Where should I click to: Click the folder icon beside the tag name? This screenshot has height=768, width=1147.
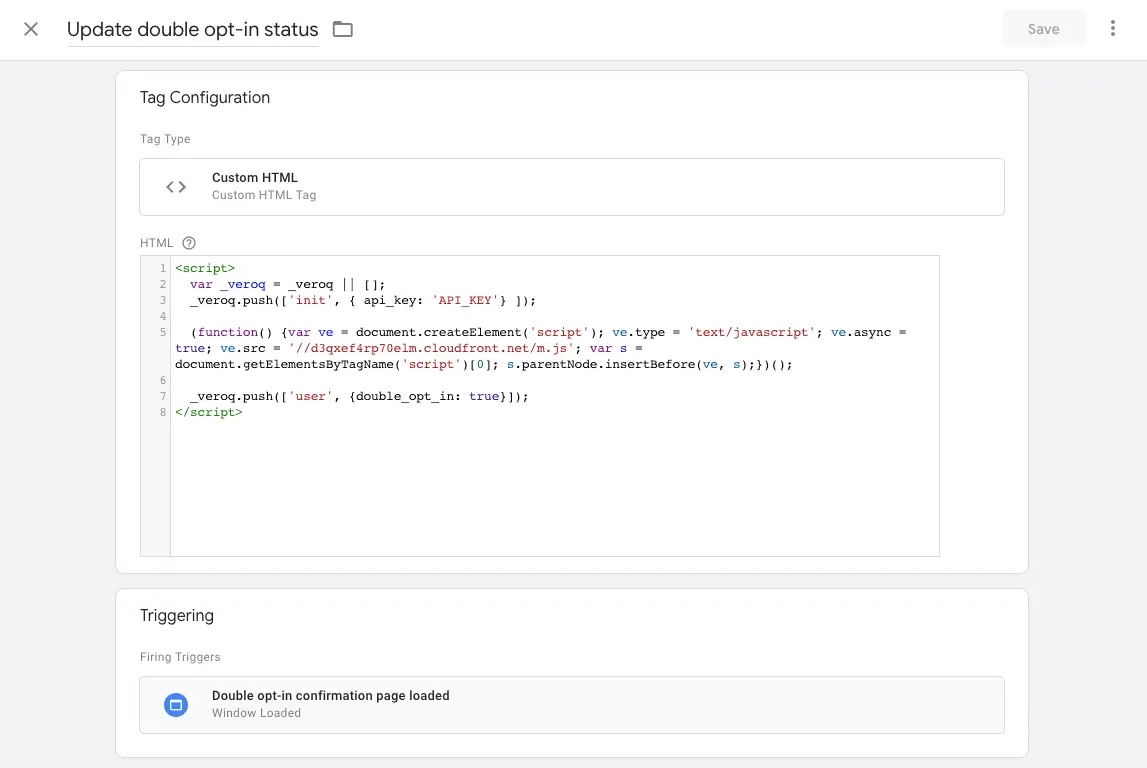point(341,30)
